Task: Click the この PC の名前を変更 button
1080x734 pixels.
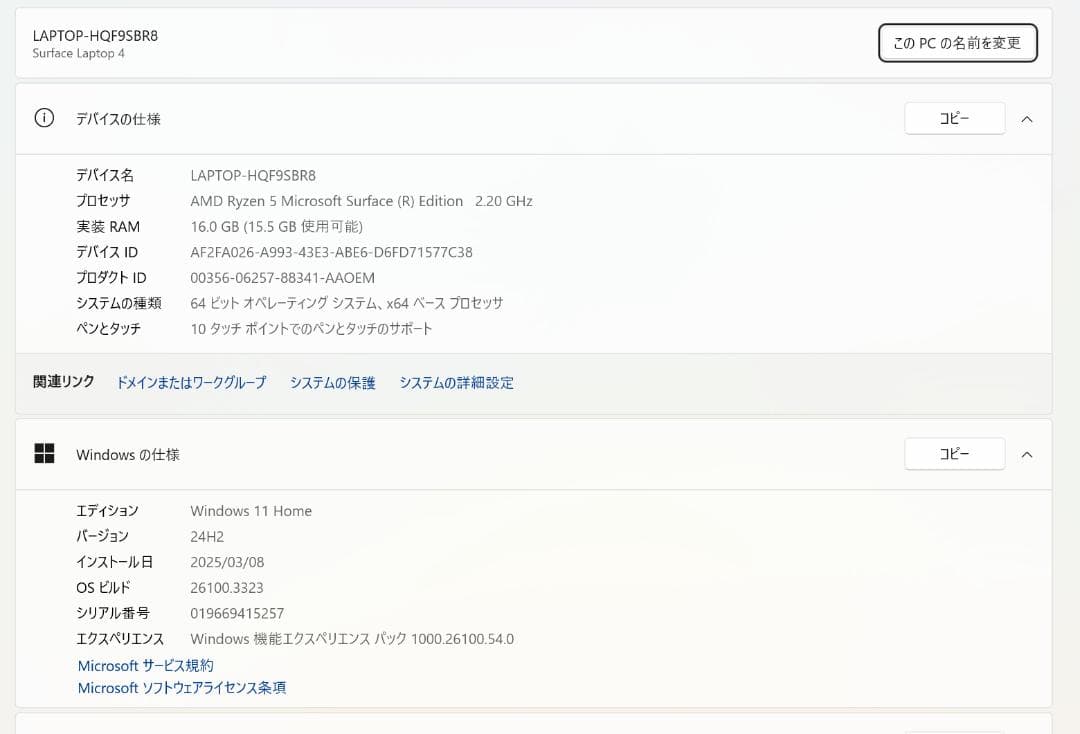Action: pyautogui.click(x=957, y=43)
